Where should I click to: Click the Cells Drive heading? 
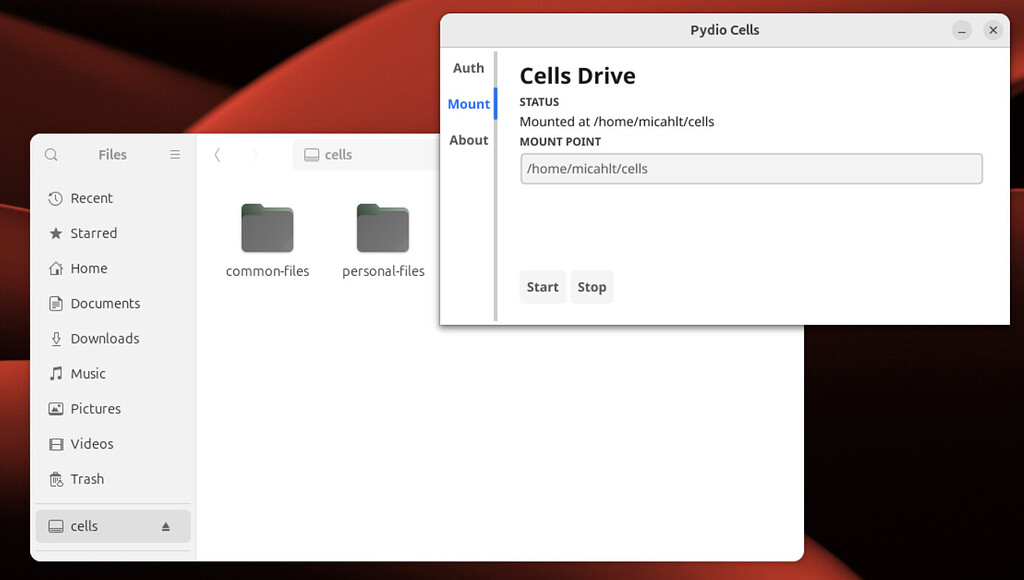point(577,76)
